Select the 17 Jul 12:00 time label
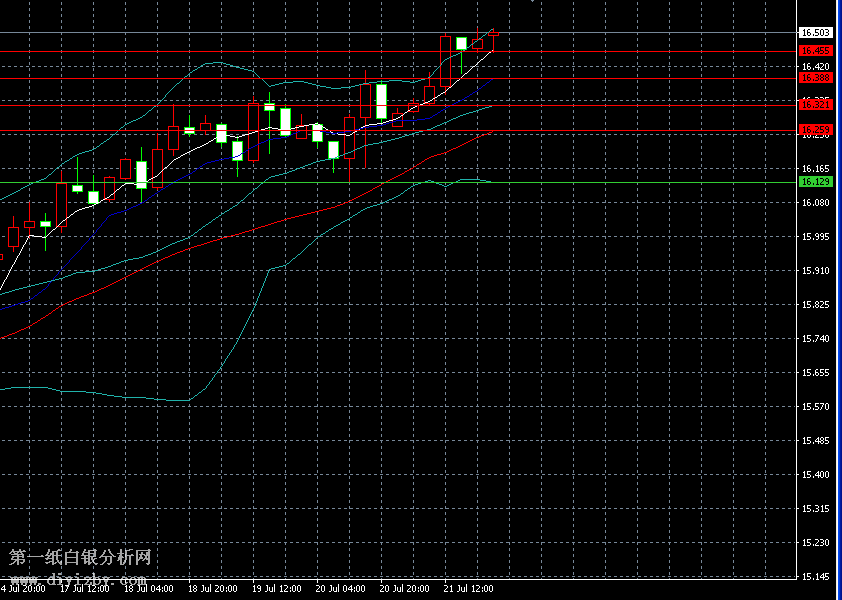Image resolution: width=842 pixels, height=600 pixels. (x=84, y=589)
